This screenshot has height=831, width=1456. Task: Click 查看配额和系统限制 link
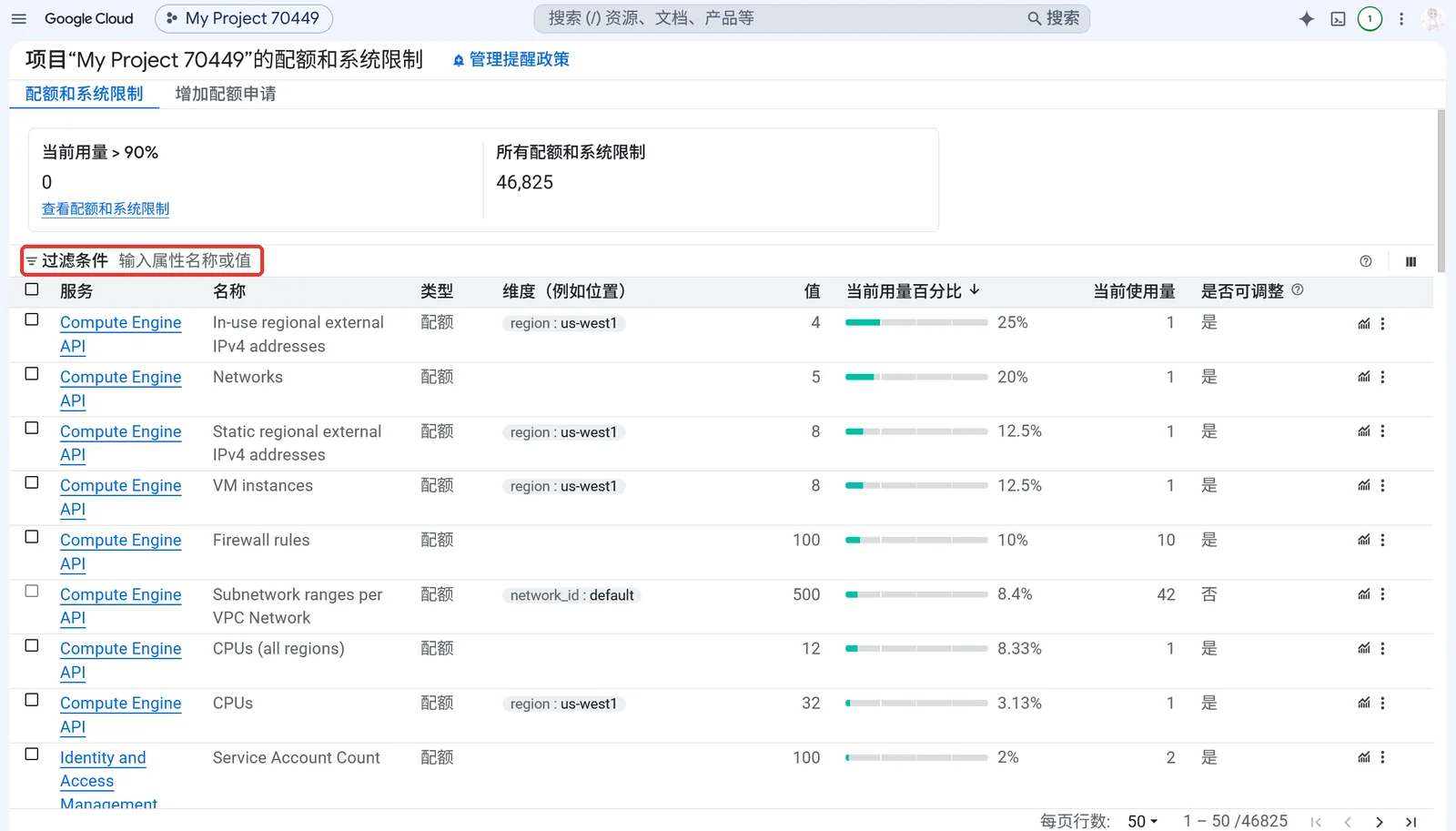pos(106,209)
